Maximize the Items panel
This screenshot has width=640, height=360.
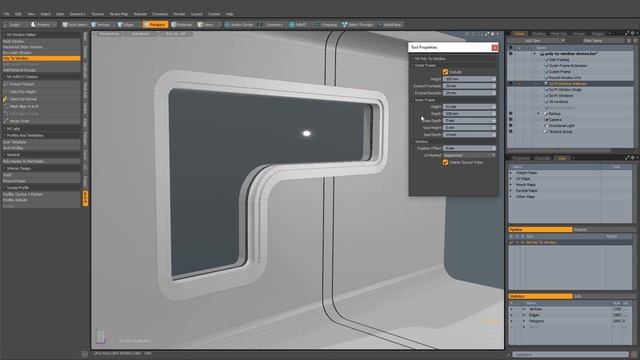click(x=627, y=33)
